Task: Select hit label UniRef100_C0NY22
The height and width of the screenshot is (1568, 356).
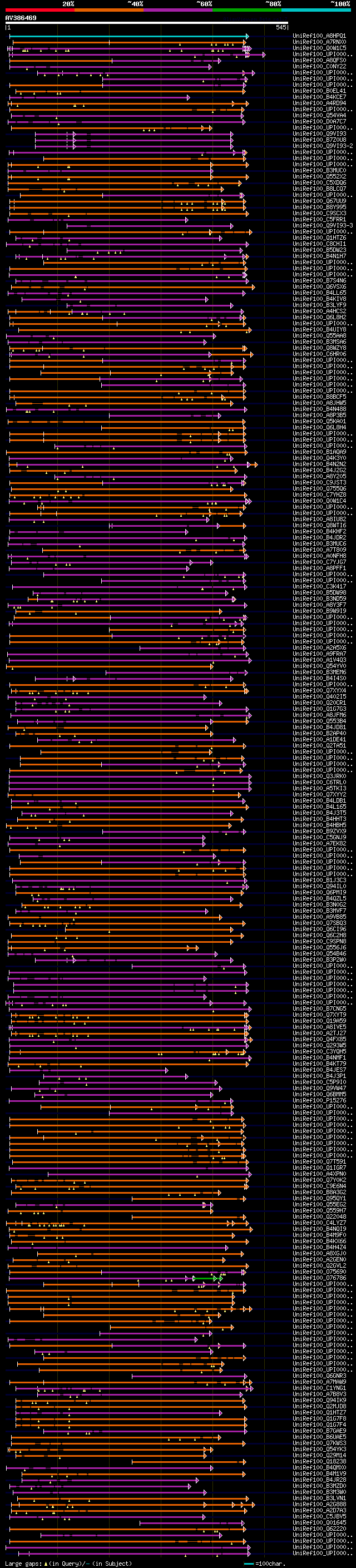Action: point(319,66)
